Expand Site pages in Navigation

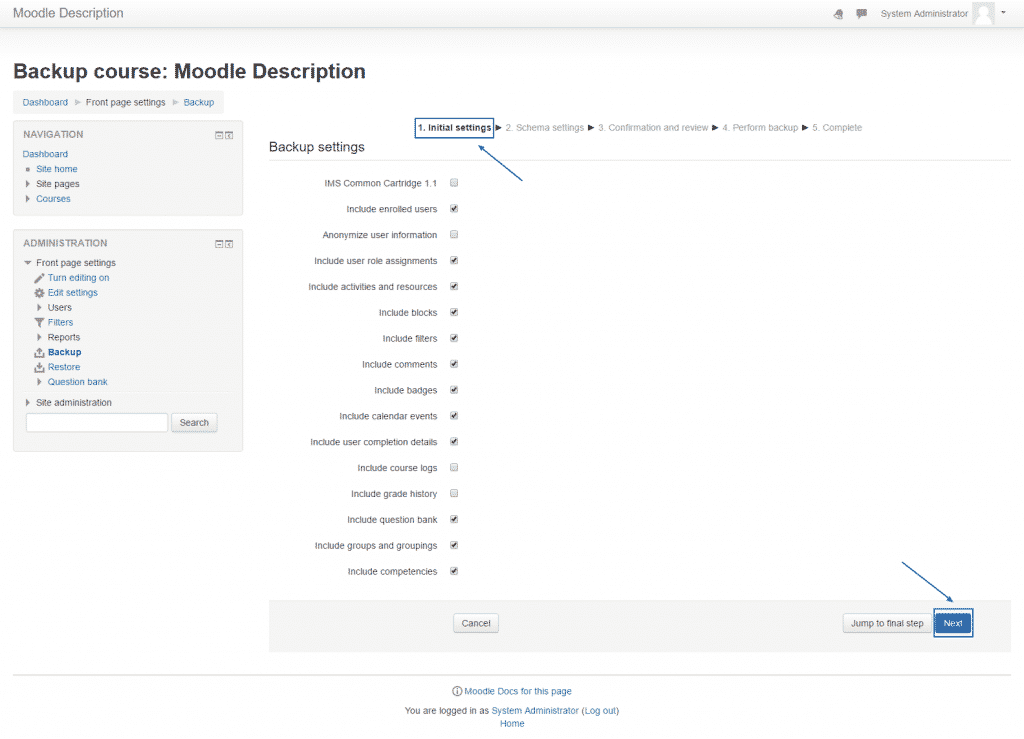point(27,184)
